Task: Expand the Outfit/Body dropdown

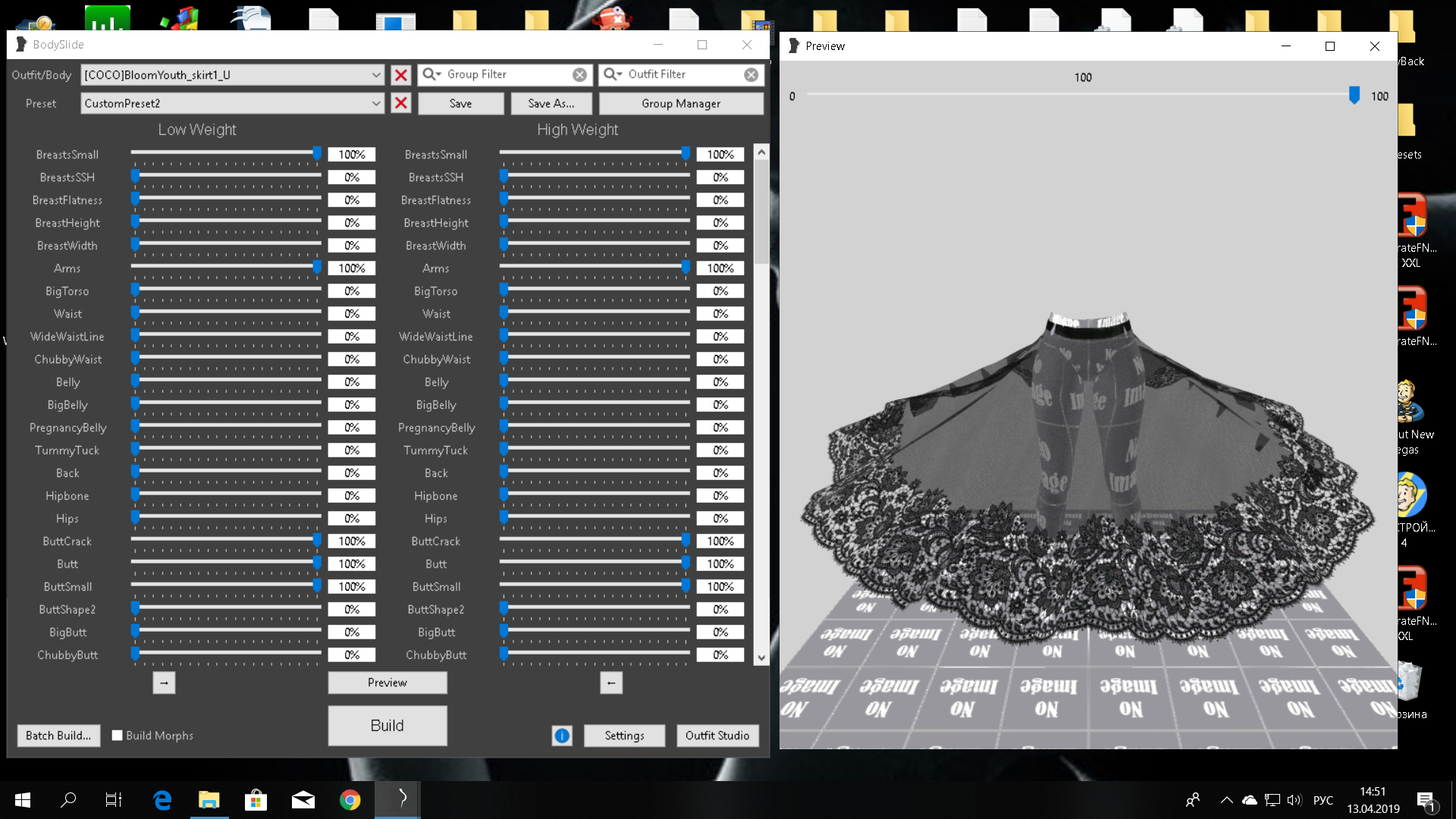Action: pyautogui.click(x=376, y=74)
